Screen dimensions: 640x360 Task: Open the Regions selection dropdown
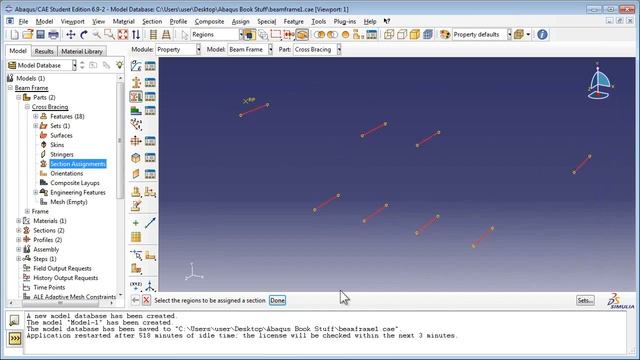point(241,35)
